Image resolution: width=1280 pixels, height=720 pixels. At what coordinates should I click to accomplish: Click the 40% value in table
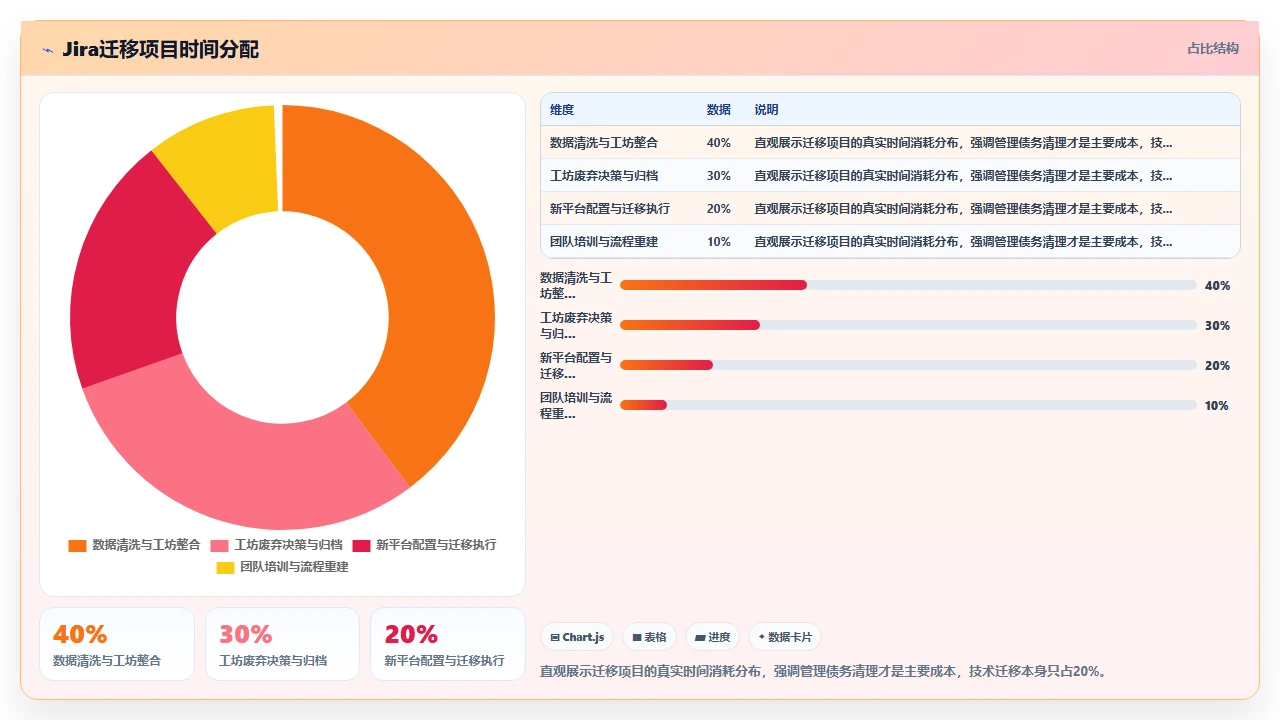point(718,143)
